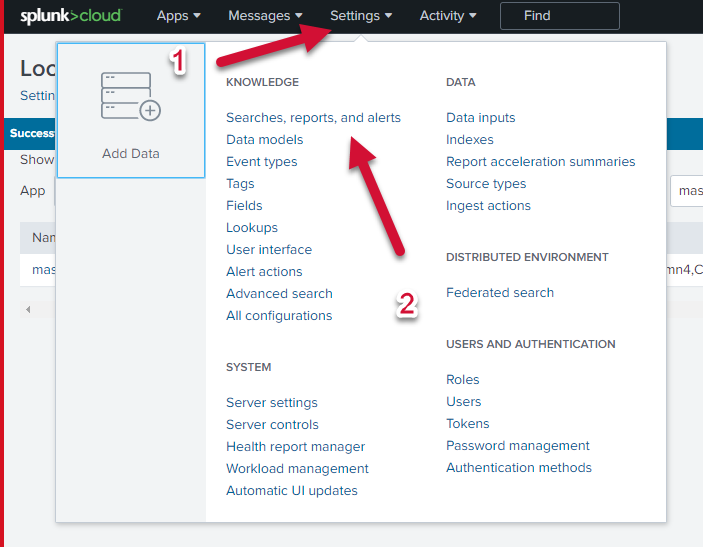Open Data inputs settings

pos(480,118)
